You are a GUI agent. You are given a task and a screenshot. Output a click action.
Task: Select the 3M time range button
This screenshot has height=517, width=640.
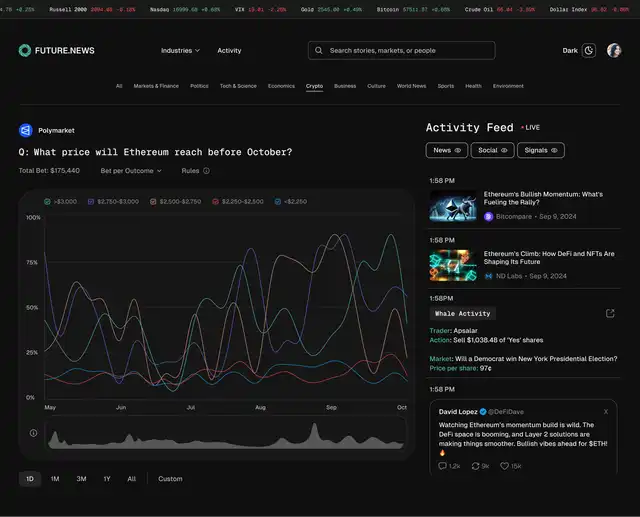pos(81,479)
